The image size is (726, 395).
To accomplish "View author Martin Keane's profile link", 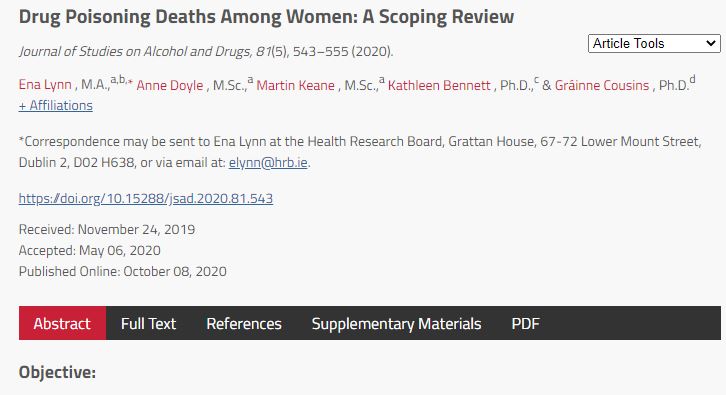I will click(295, 85).
